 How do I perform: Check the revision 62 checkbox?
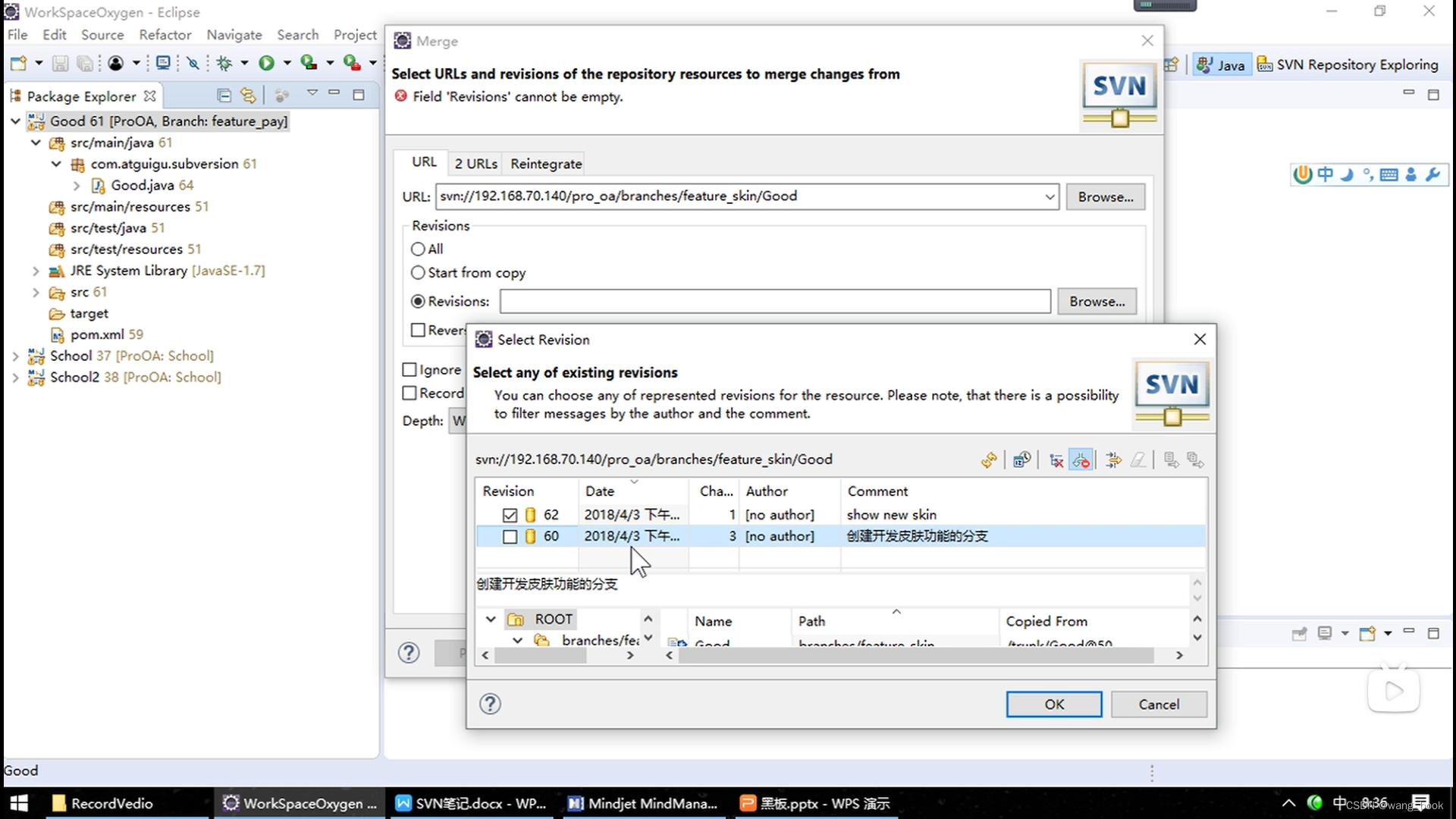pyautogui.click(x=509, y=514)
